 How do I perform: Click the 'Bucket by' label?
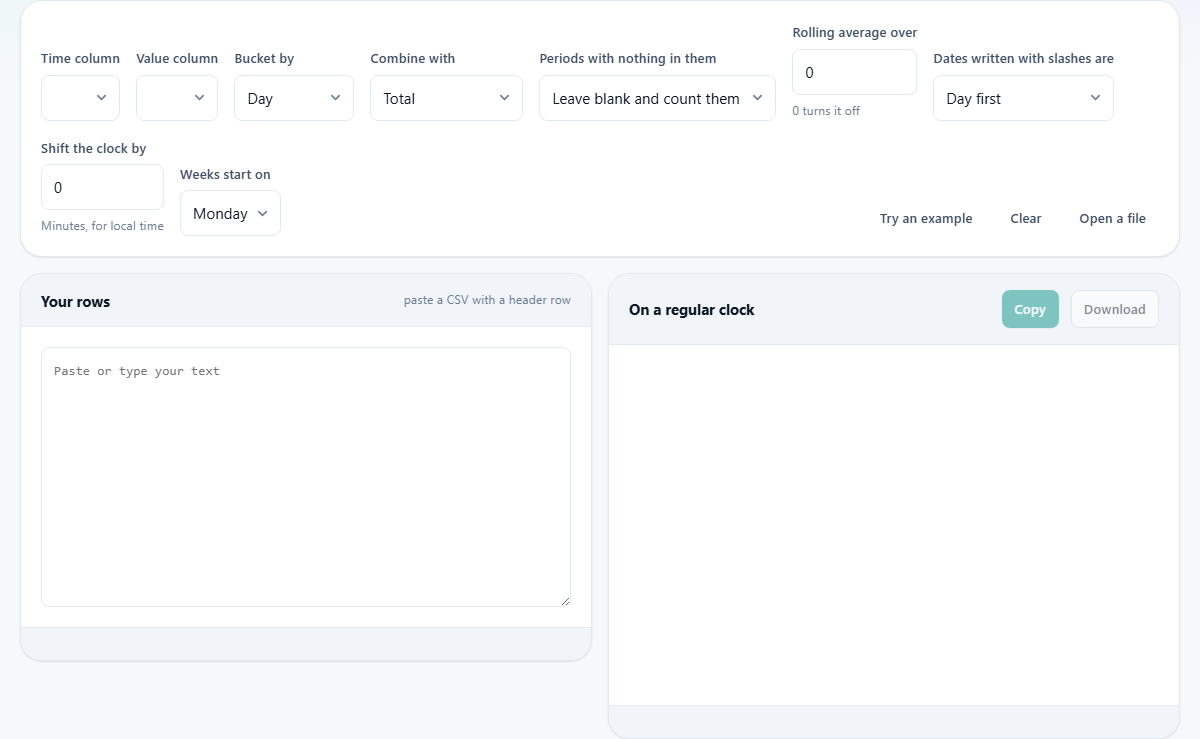[264, 59]
